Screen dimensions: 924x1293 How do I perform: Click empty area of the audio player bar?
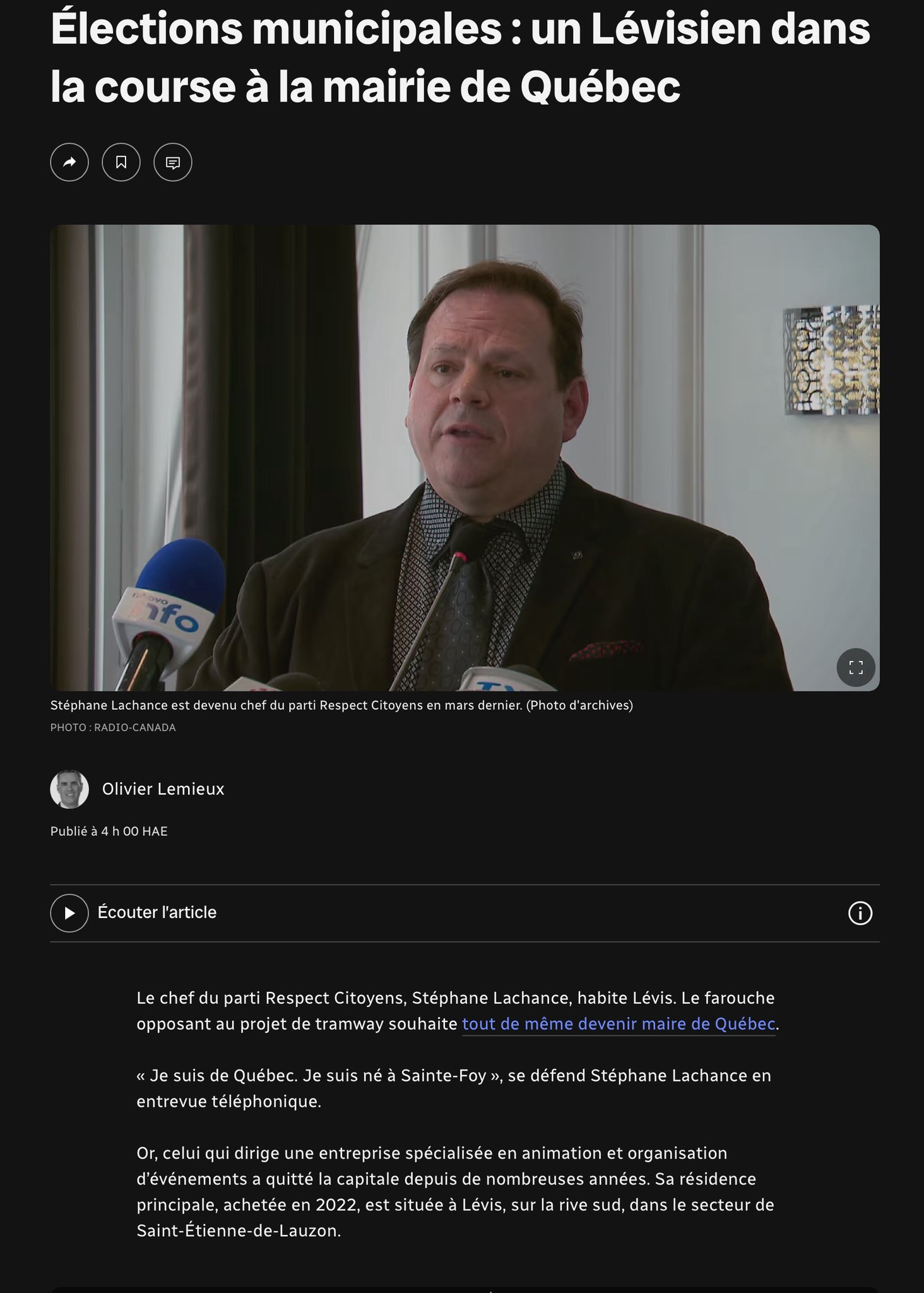530,913
